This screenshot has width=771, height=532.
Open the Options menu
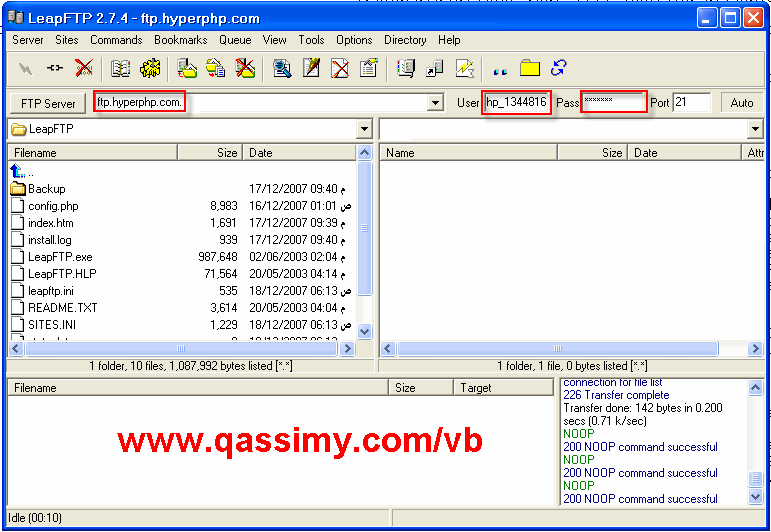(x=354, y=40)
